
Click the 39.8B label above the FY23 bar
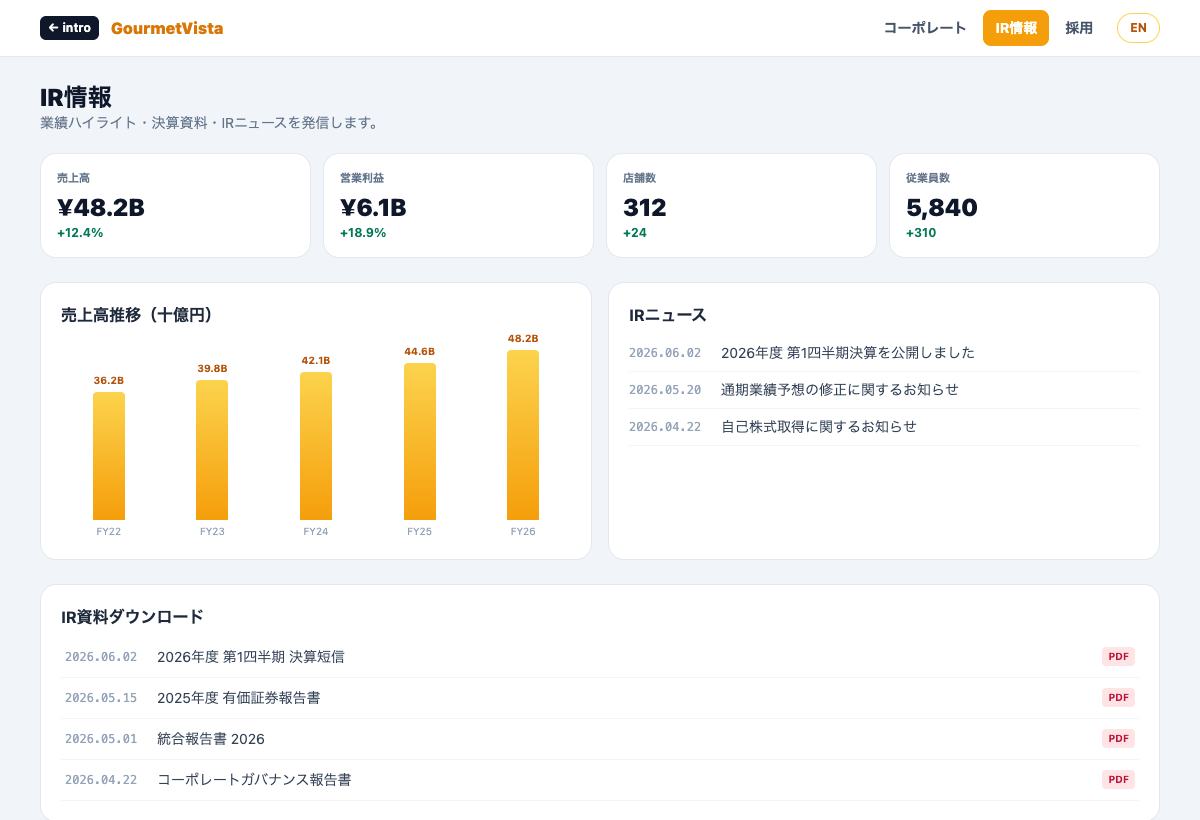(x=212, y=369)
